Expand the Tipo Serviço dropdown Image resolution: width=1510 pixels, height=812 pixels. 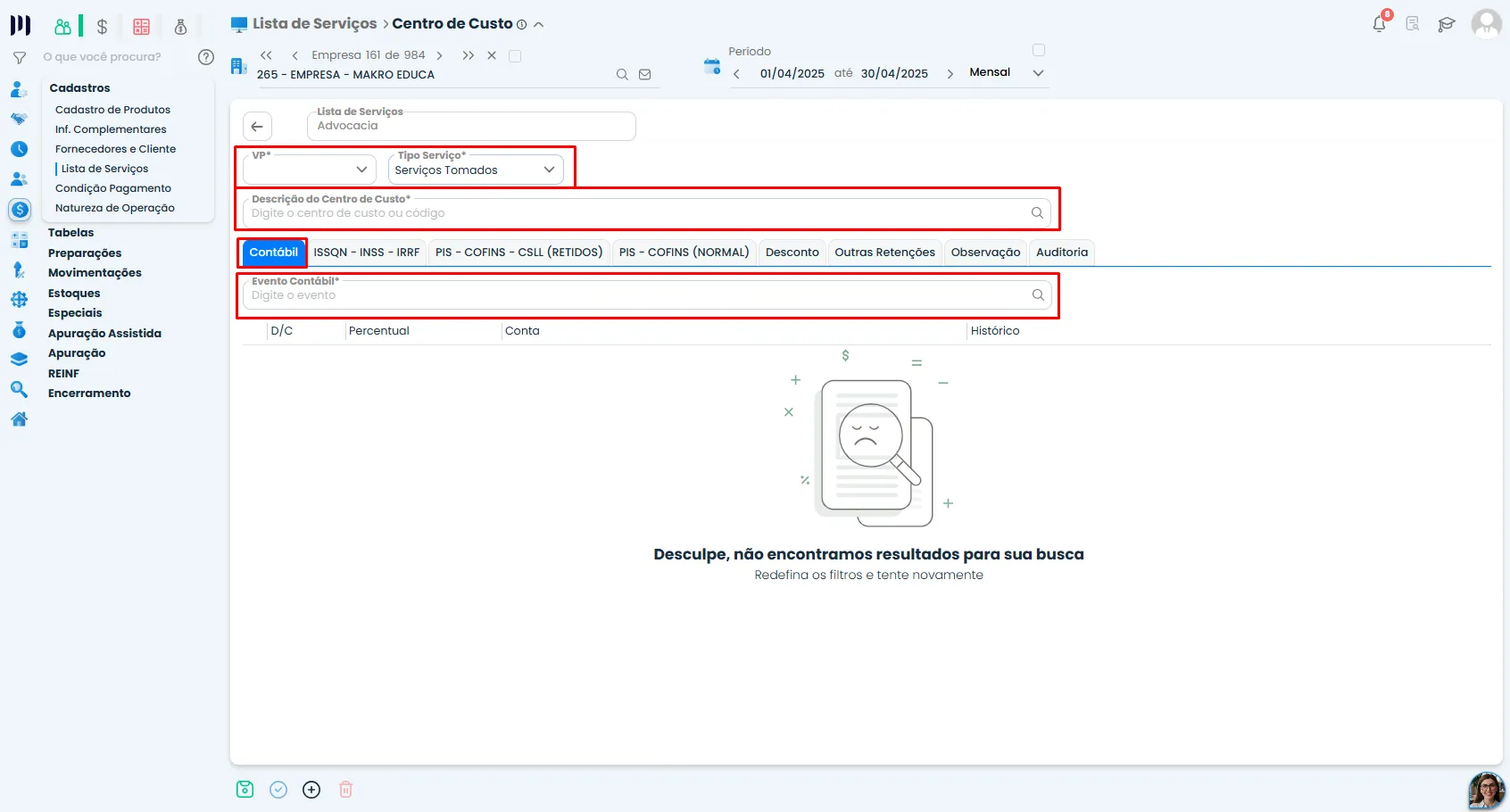click(x=477, y=170)
